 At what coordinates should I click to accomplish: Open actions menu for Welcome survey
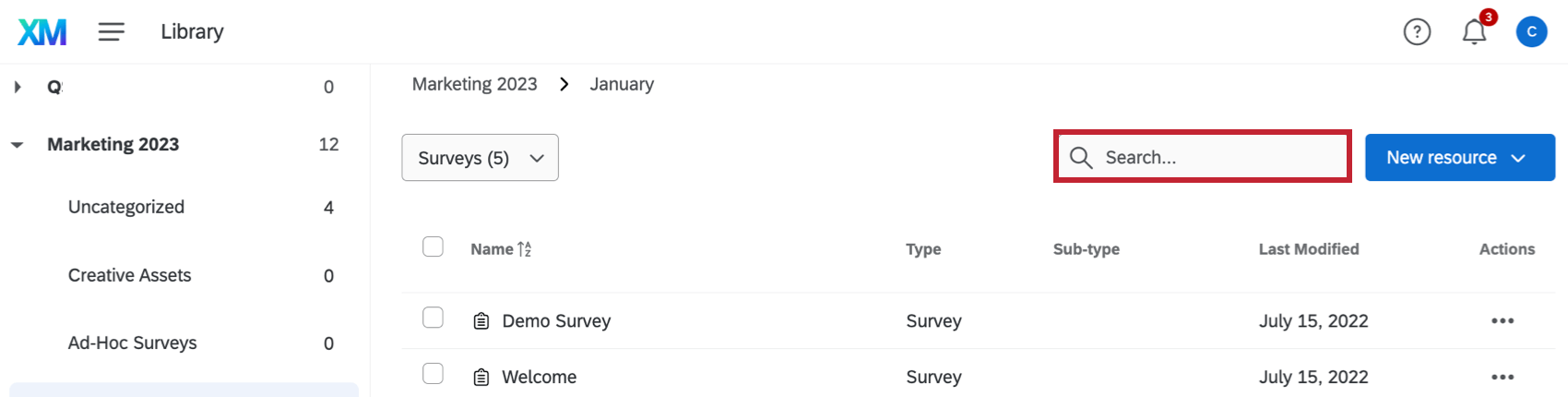(1502, 377)
